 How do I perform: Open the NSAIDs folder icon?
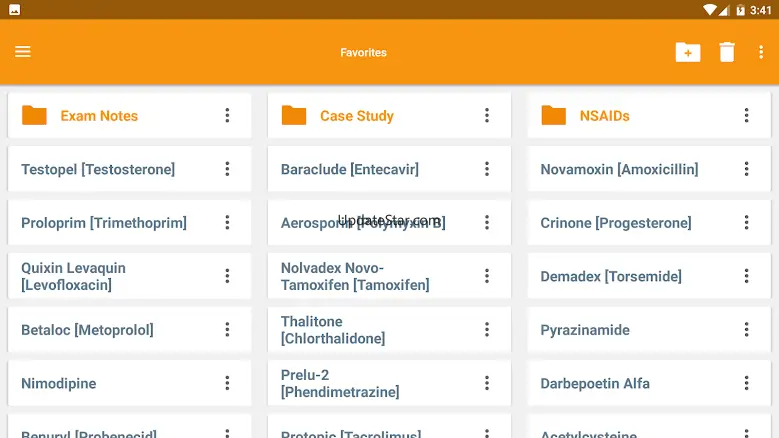553,115
